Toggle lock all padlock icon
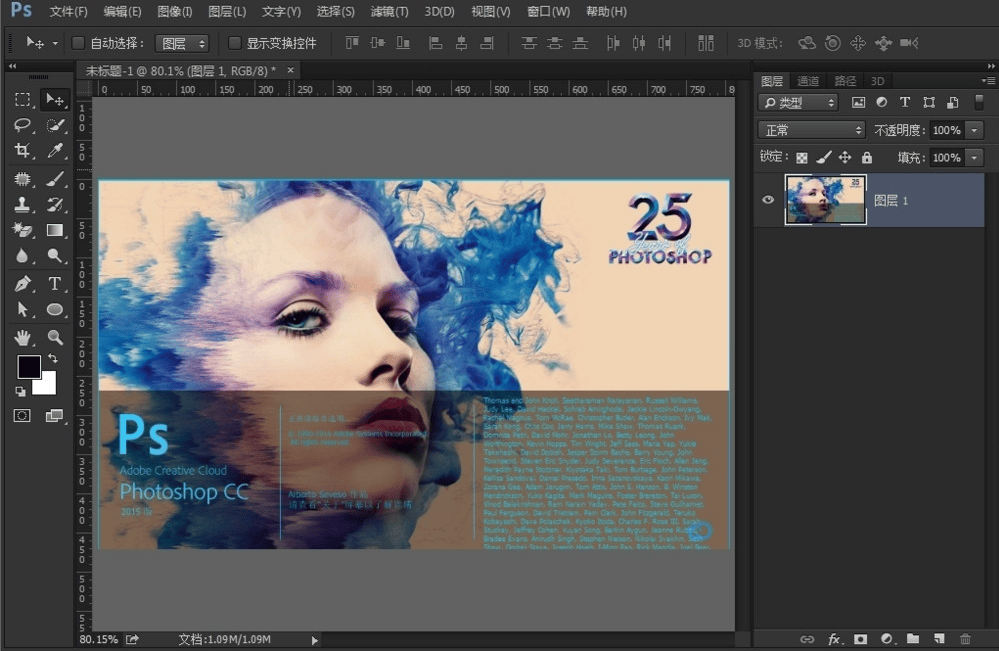Screen dimensions: 999x651 click(x=866, y=157)
